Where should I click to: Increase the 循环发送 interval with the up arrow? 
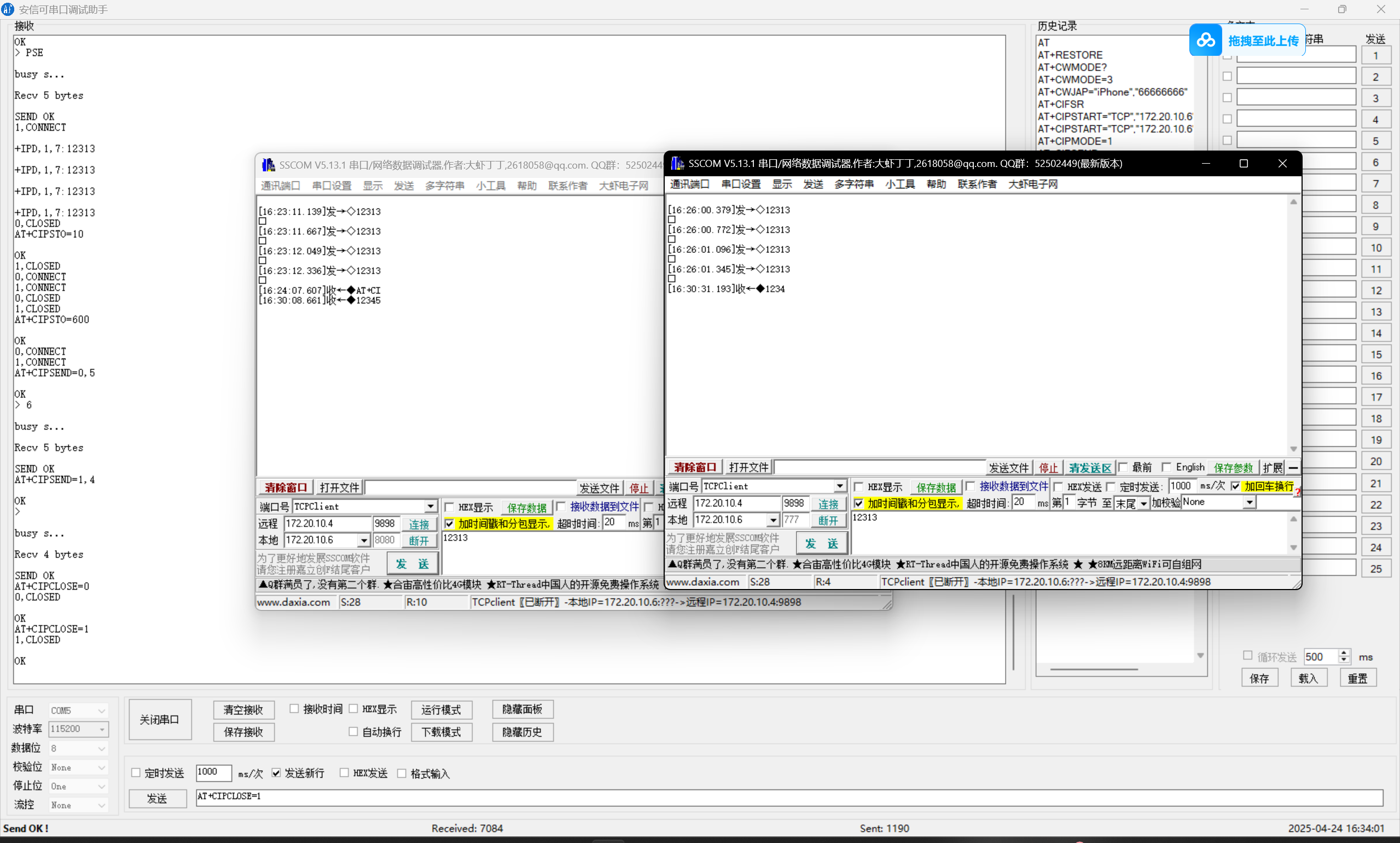pyautogui.click(x=1344, y=653)
